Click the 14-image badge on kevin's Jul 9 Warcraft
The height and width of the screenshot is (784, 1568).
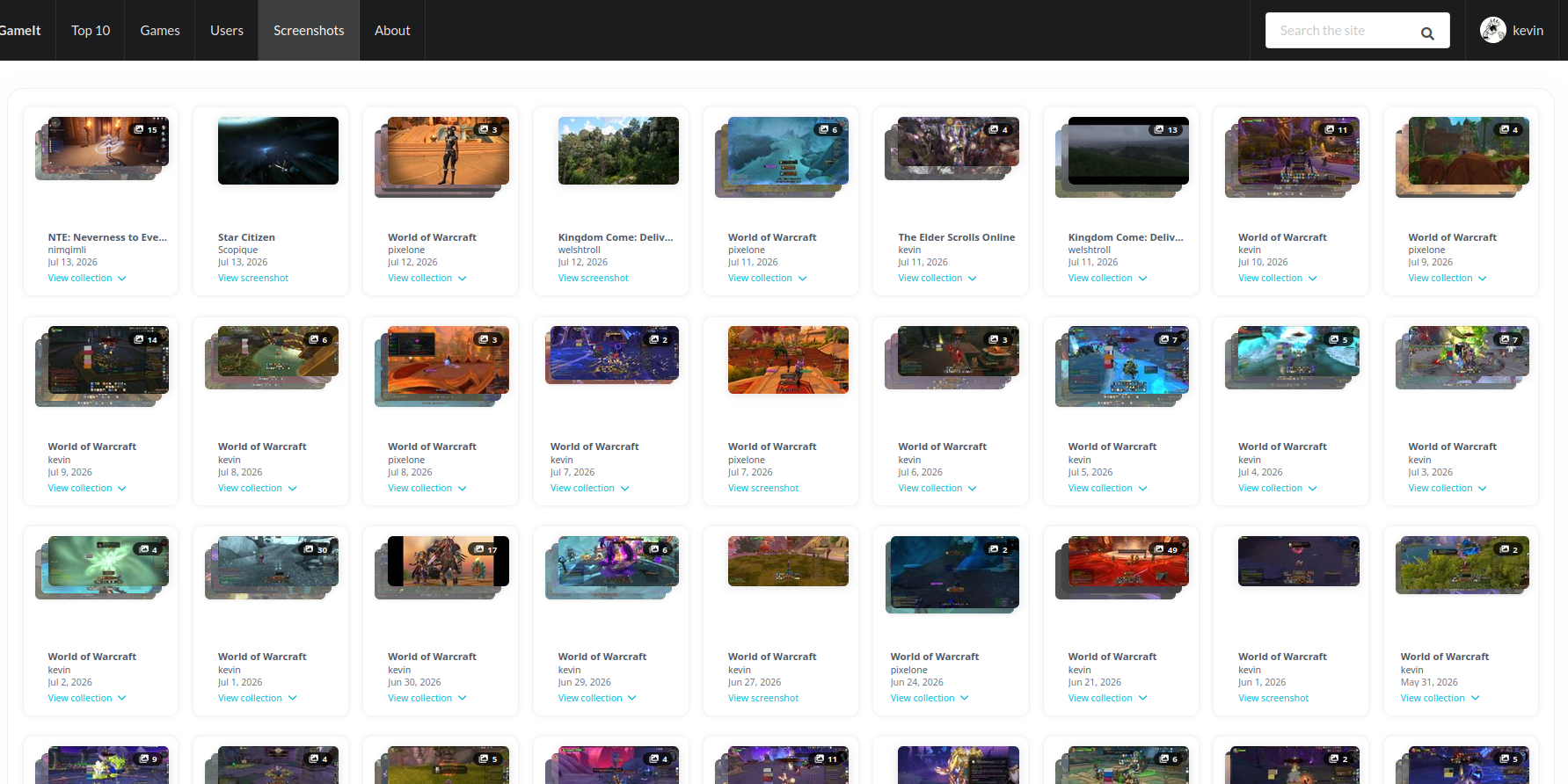pyautogui.click(x=146, y=339)
